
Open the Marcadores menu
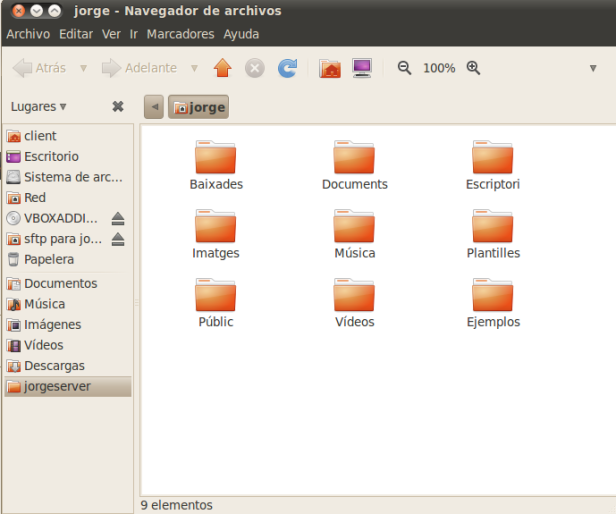tap(180, 34)
